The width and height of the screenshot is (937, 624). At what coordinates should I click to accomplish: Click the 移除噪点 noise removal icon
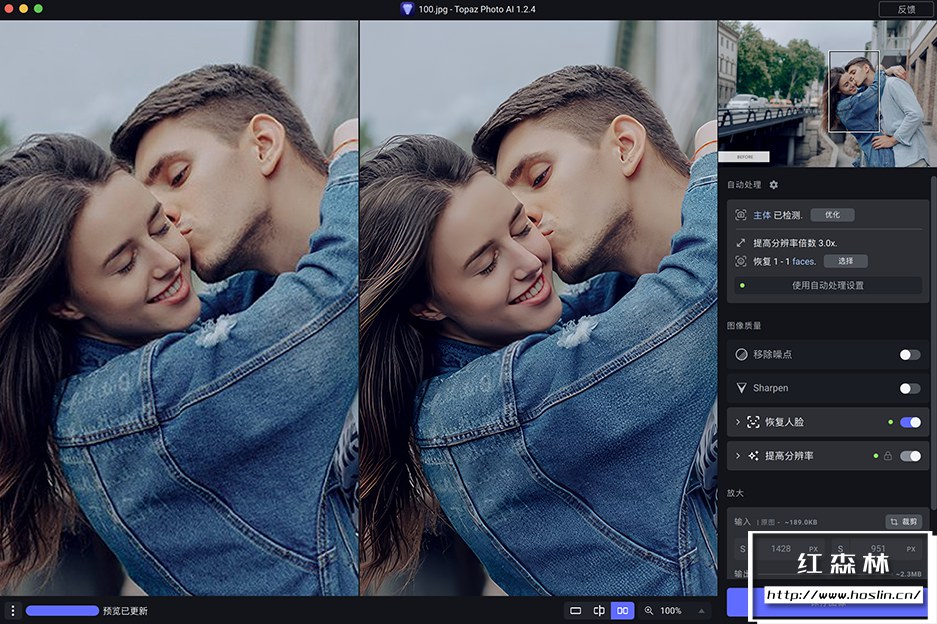(x=741, y=354)
